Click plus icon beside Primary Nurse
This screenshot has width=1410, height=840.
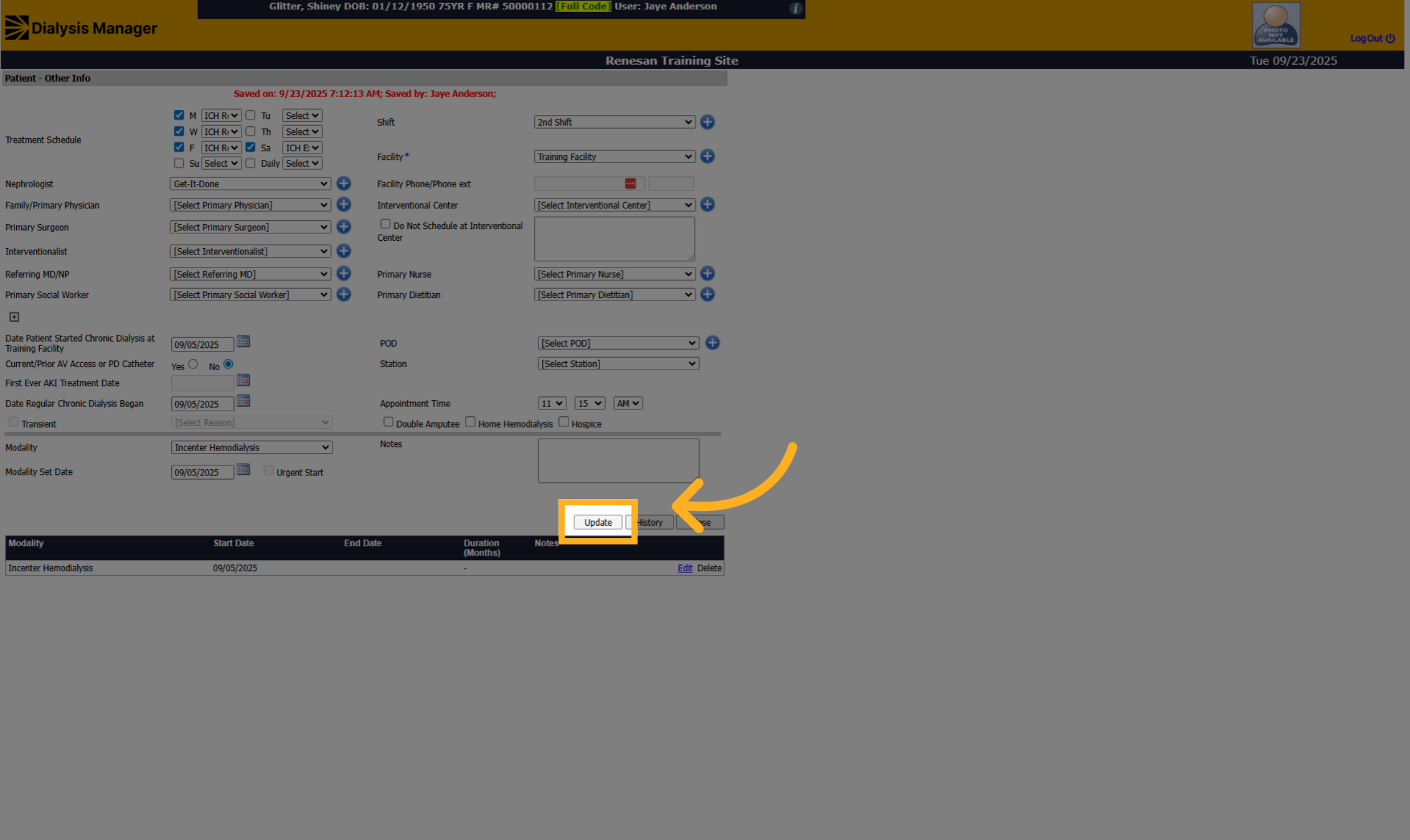707,274
